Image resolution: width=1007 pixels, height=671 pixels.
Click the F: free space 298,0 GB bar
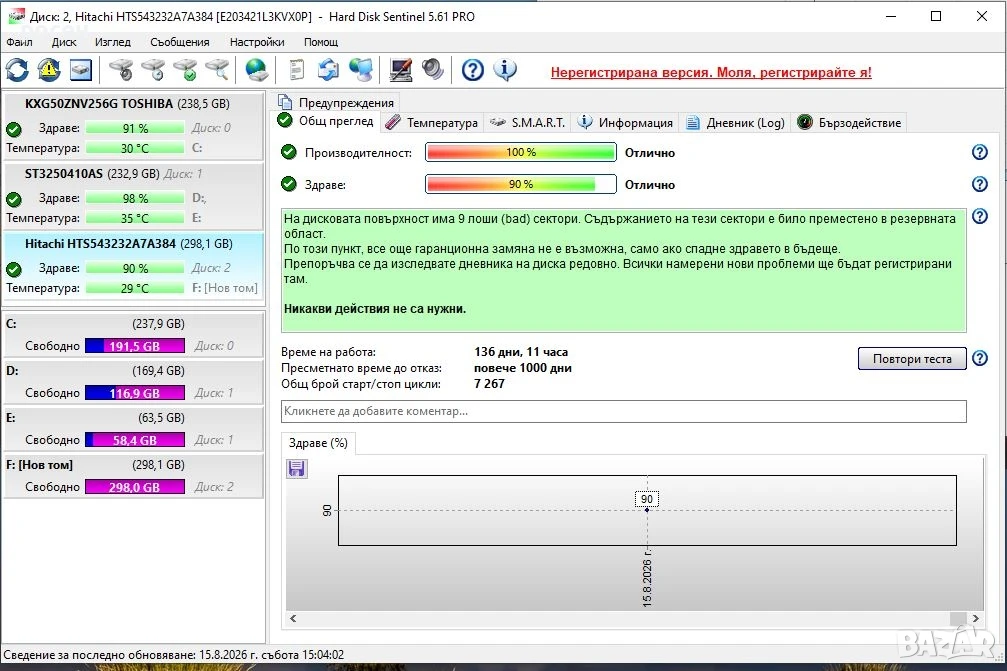[135, 487]
